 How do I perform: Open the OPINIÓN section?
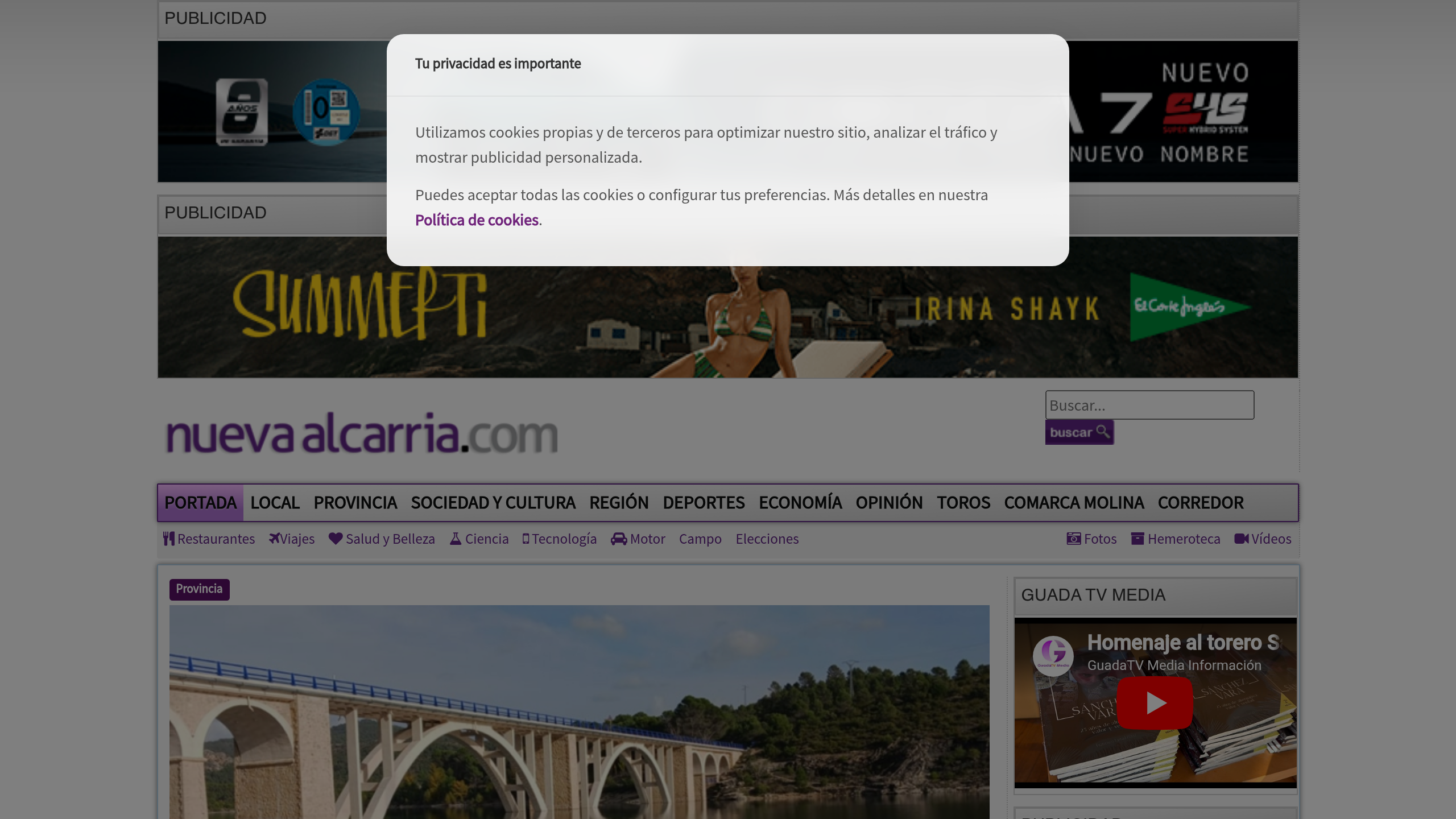coord(889,503)
